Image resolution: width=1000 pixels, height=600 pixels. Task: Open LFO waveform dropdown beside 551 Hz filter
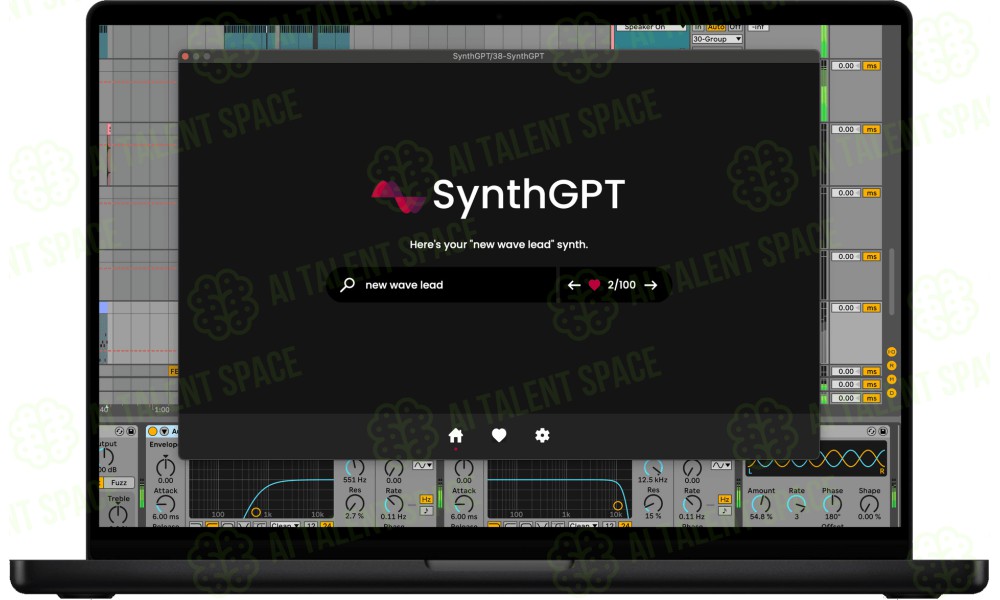tap(422, 465)
